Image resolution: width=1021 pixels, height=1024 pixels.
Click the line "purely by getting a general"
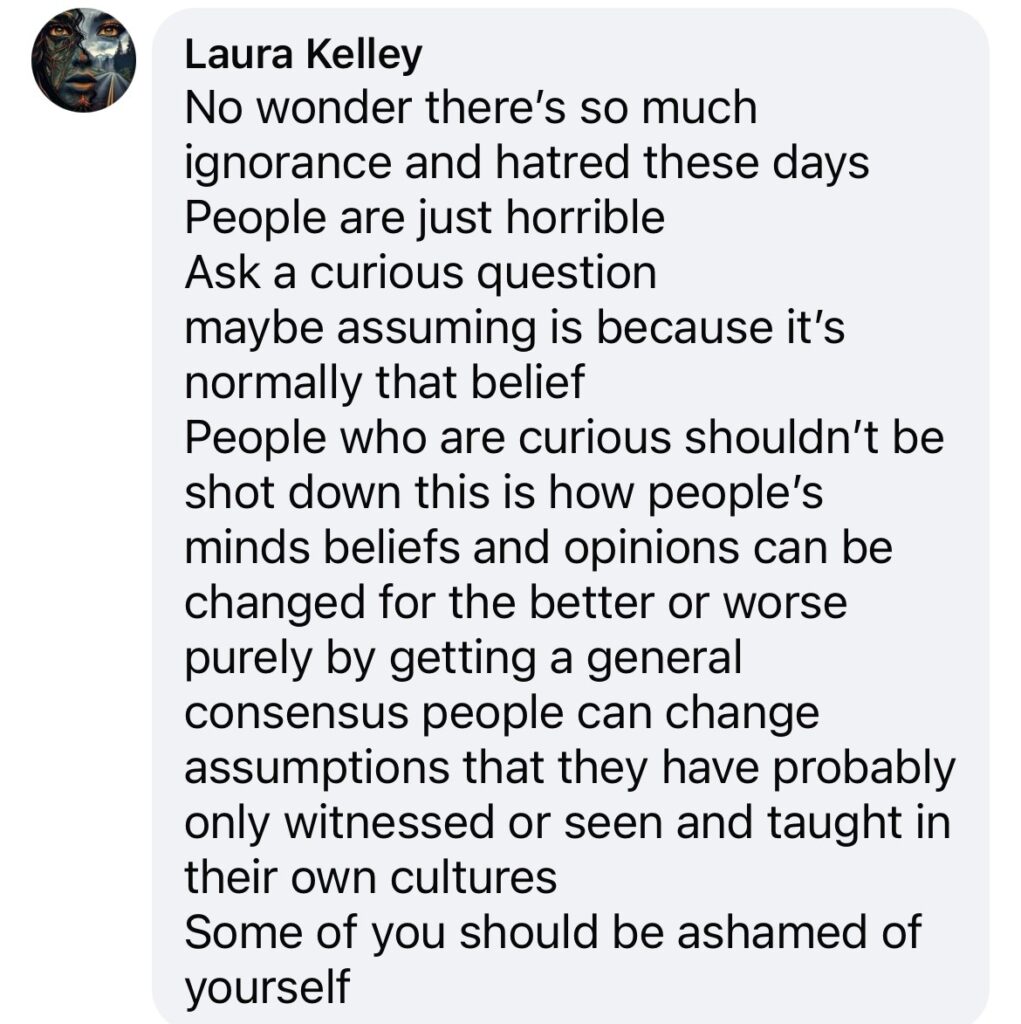coord(463,658)
